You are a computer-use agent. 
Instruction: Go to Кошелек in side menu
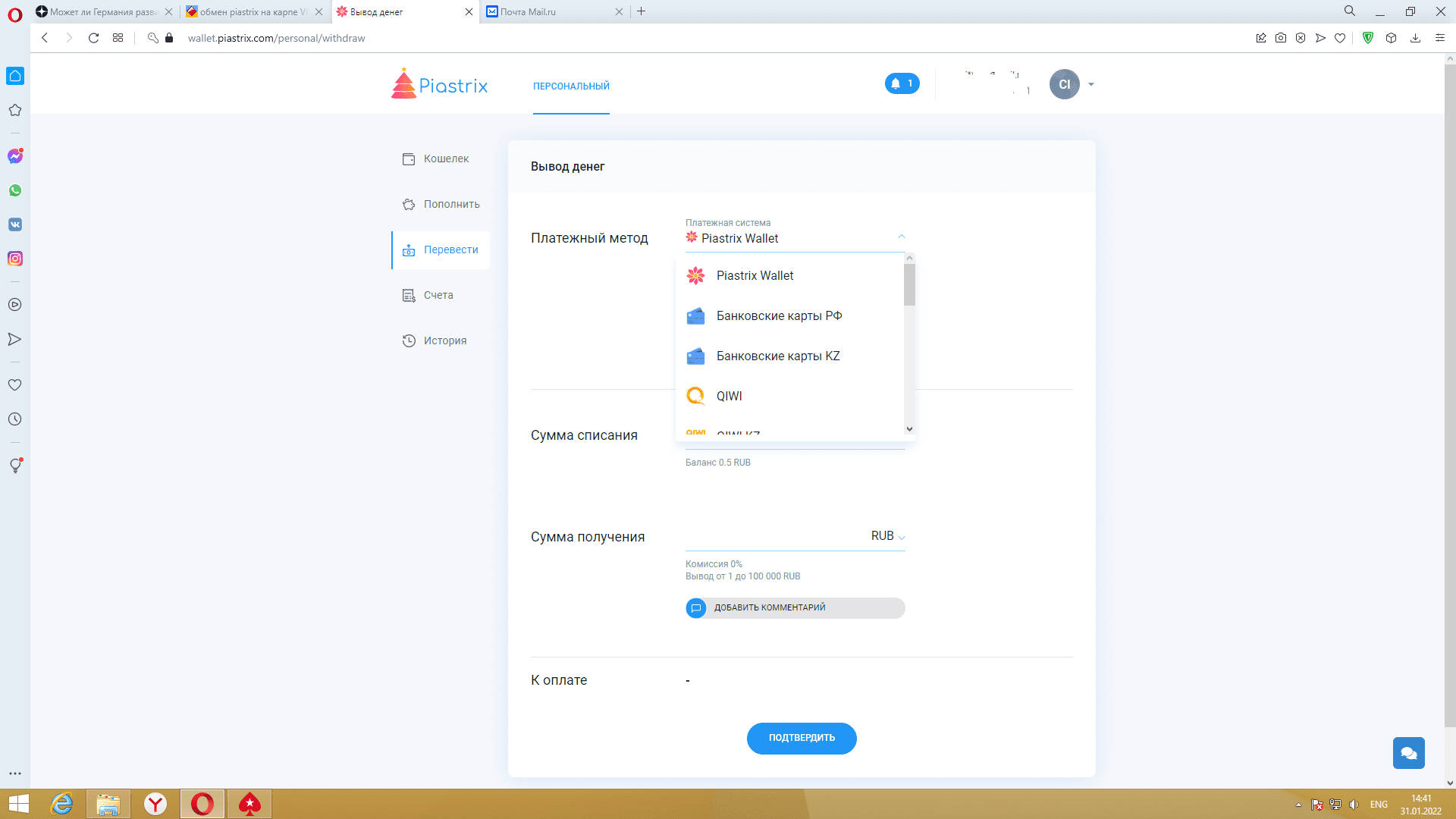click(441, 159)
